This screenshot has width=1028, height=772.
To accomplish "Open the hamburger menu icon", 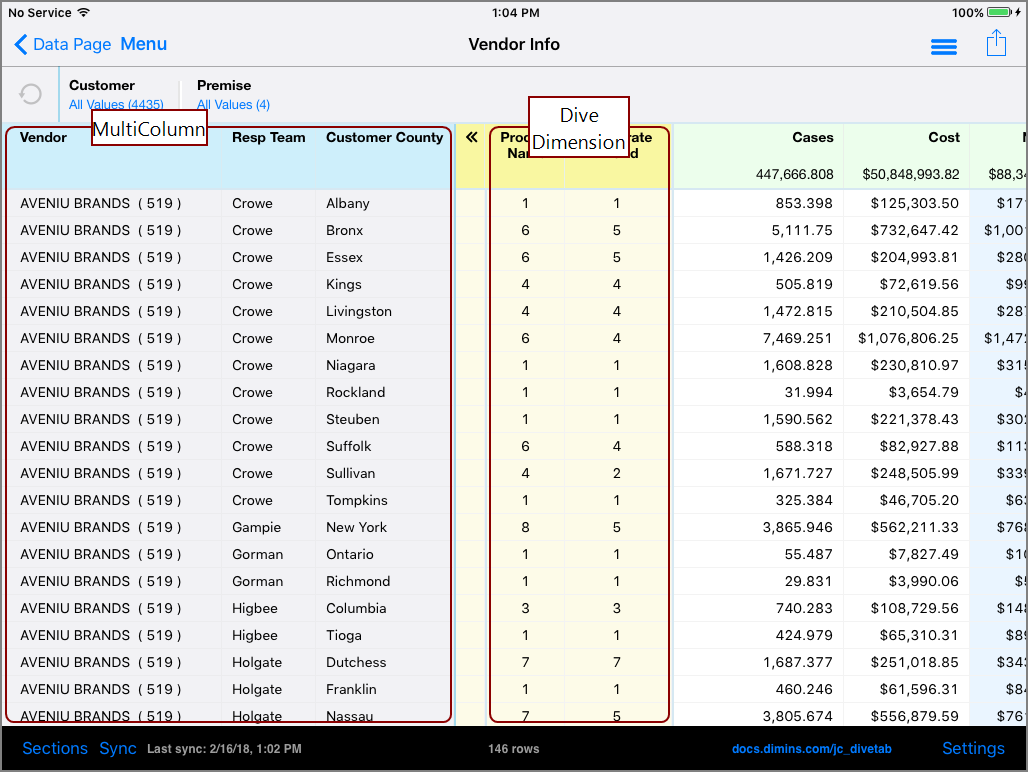I will pyautogui.click(x=943, y=46).
